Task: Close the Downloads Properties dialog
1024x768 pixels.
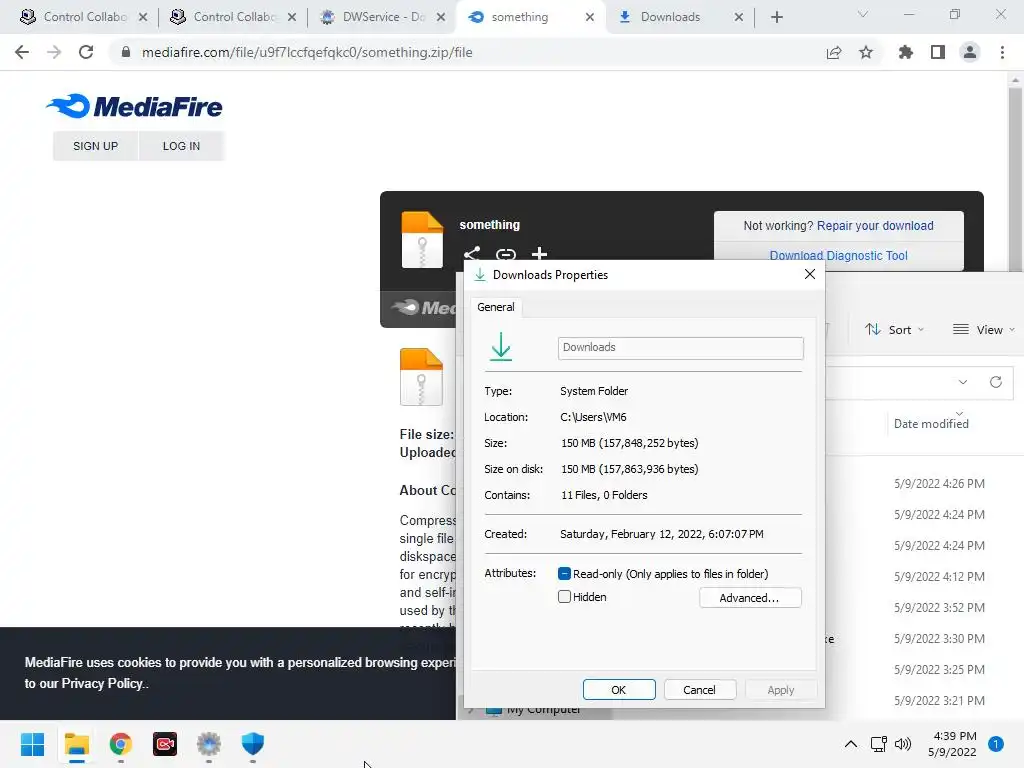Action: (x=810, y=274)
